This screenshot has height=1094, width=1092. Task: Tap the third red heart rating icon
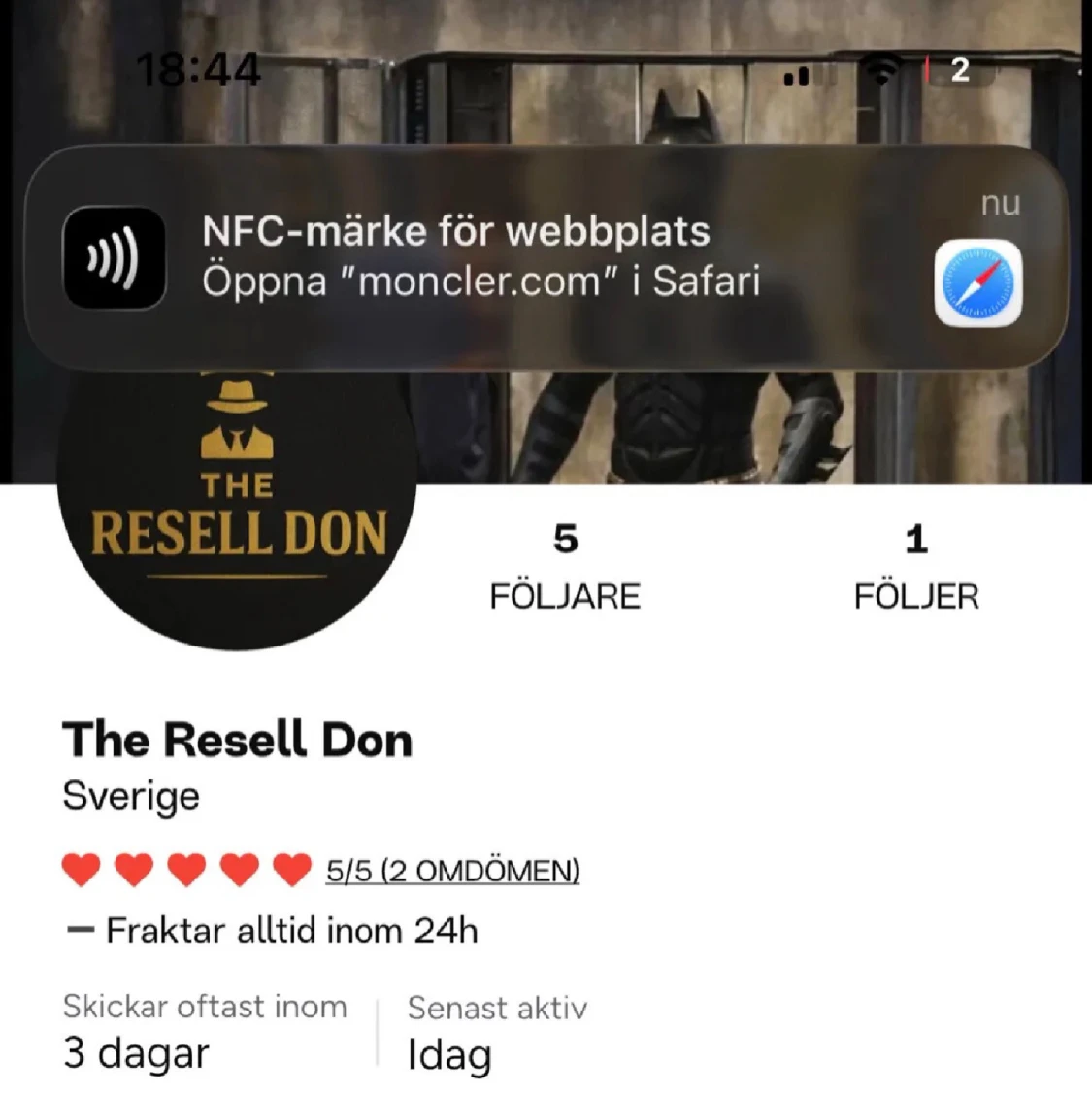click(x=187, y=870)
